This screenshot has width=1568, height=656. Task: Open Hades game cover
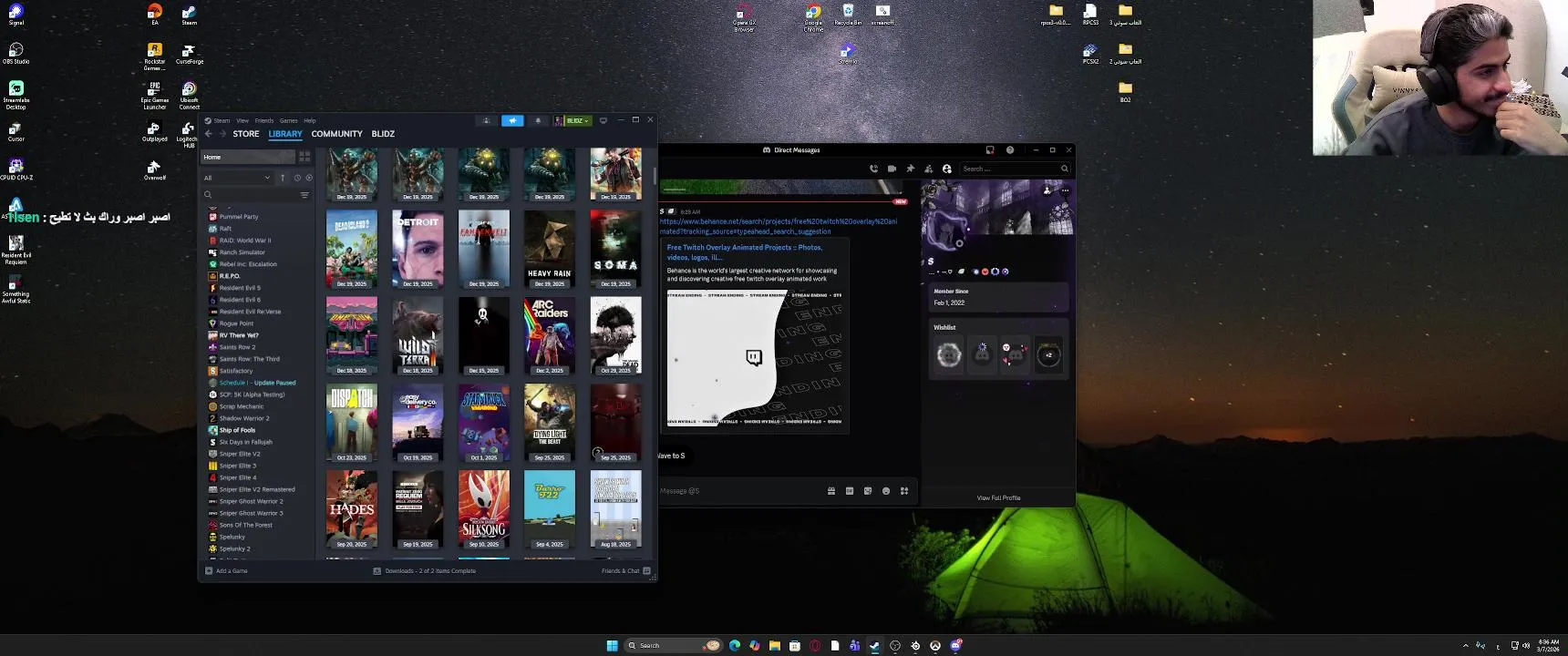point(352,509)
